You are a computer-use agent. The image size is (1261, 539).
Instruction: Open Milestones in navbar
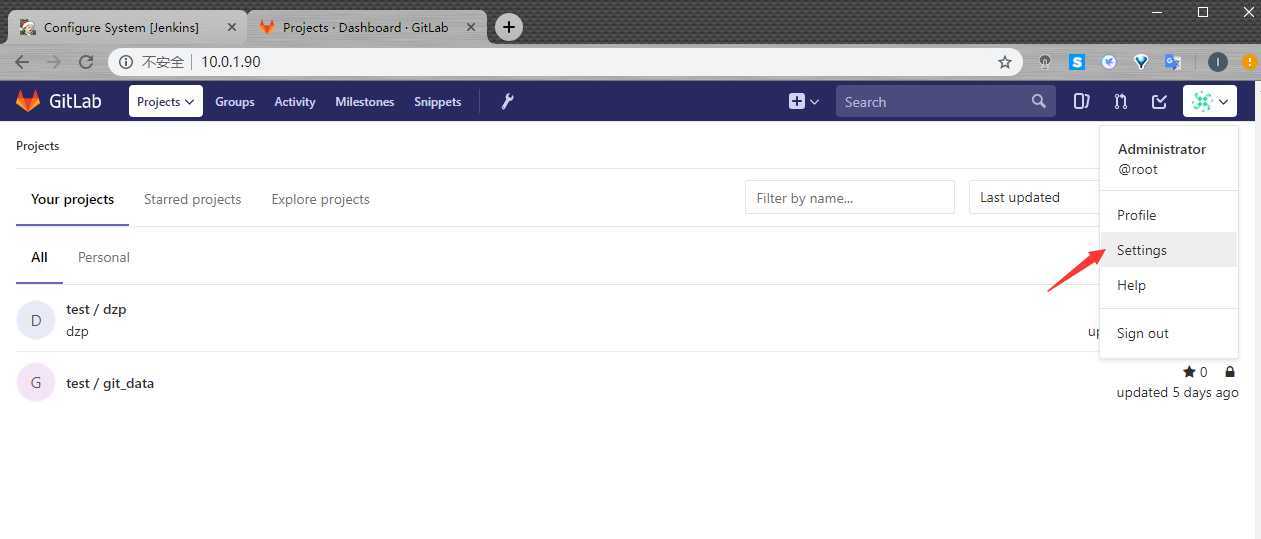pos(365,102)
